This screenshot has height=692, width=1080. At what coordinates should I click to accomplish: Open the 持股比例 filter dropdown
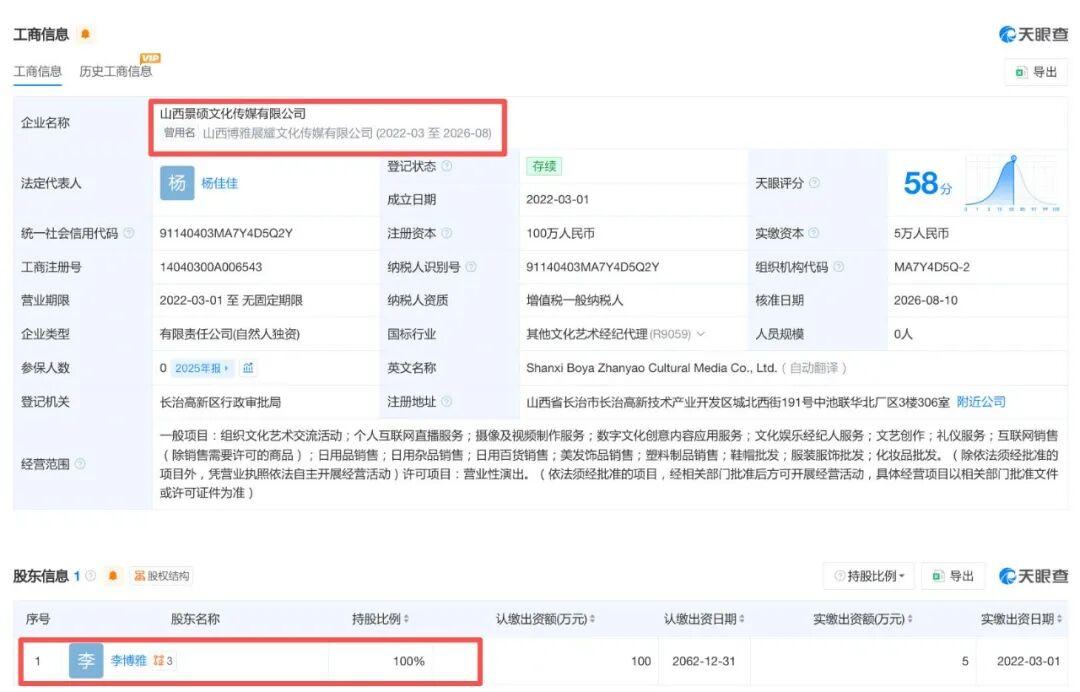(869, 576)
